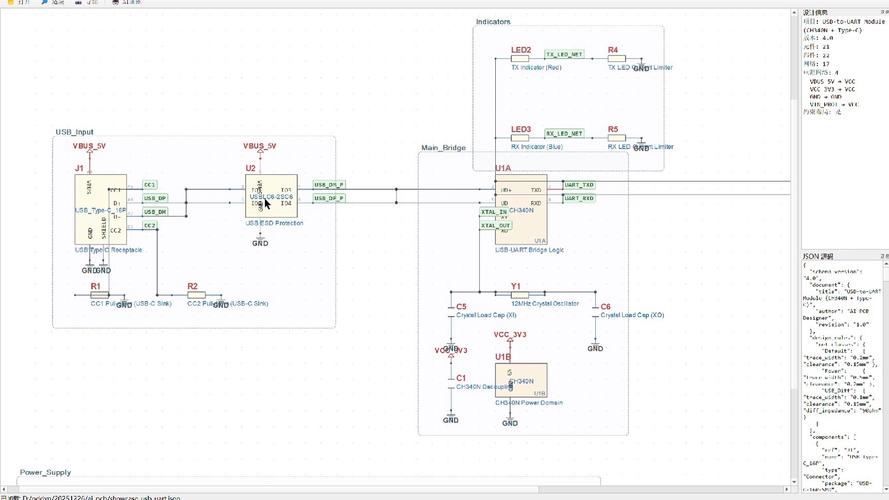
Task: Select the C5 crystal load capacitor symbol
Action: (x=451, y=312)
